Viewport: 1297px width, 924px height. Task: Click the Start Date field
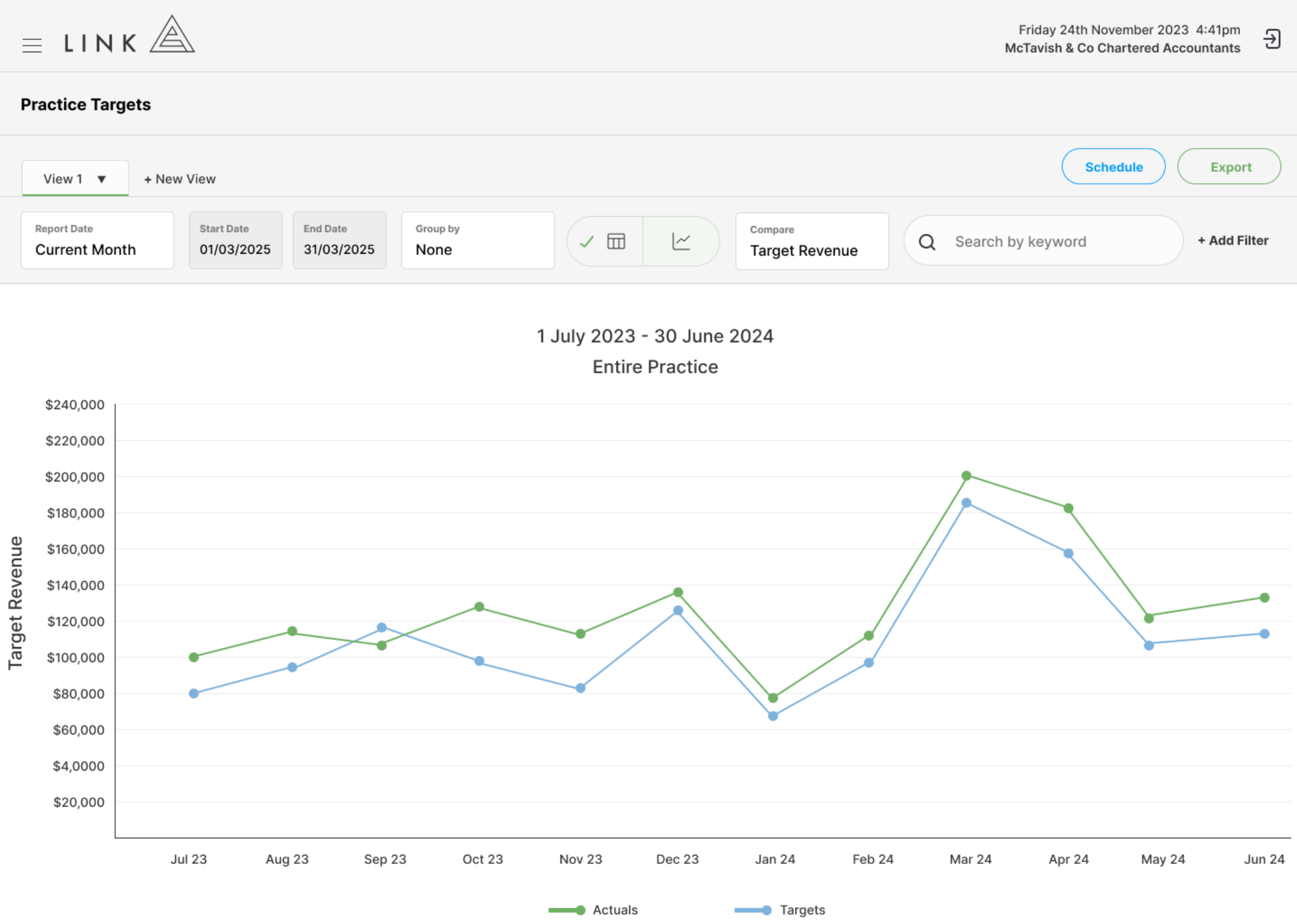(236, 240)
